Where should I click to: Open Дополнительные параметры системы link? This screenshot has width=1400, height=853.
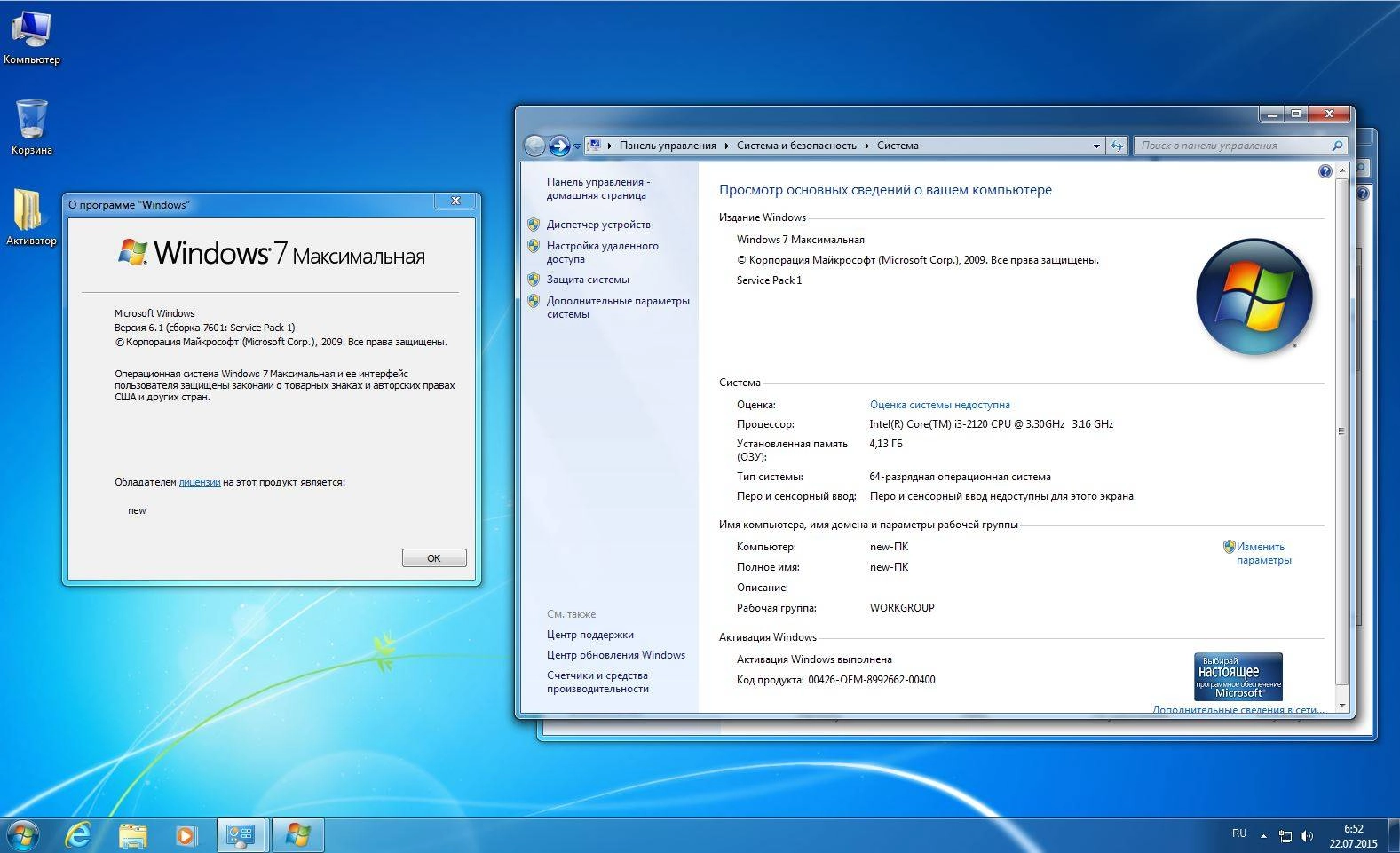tap(618, 307)
